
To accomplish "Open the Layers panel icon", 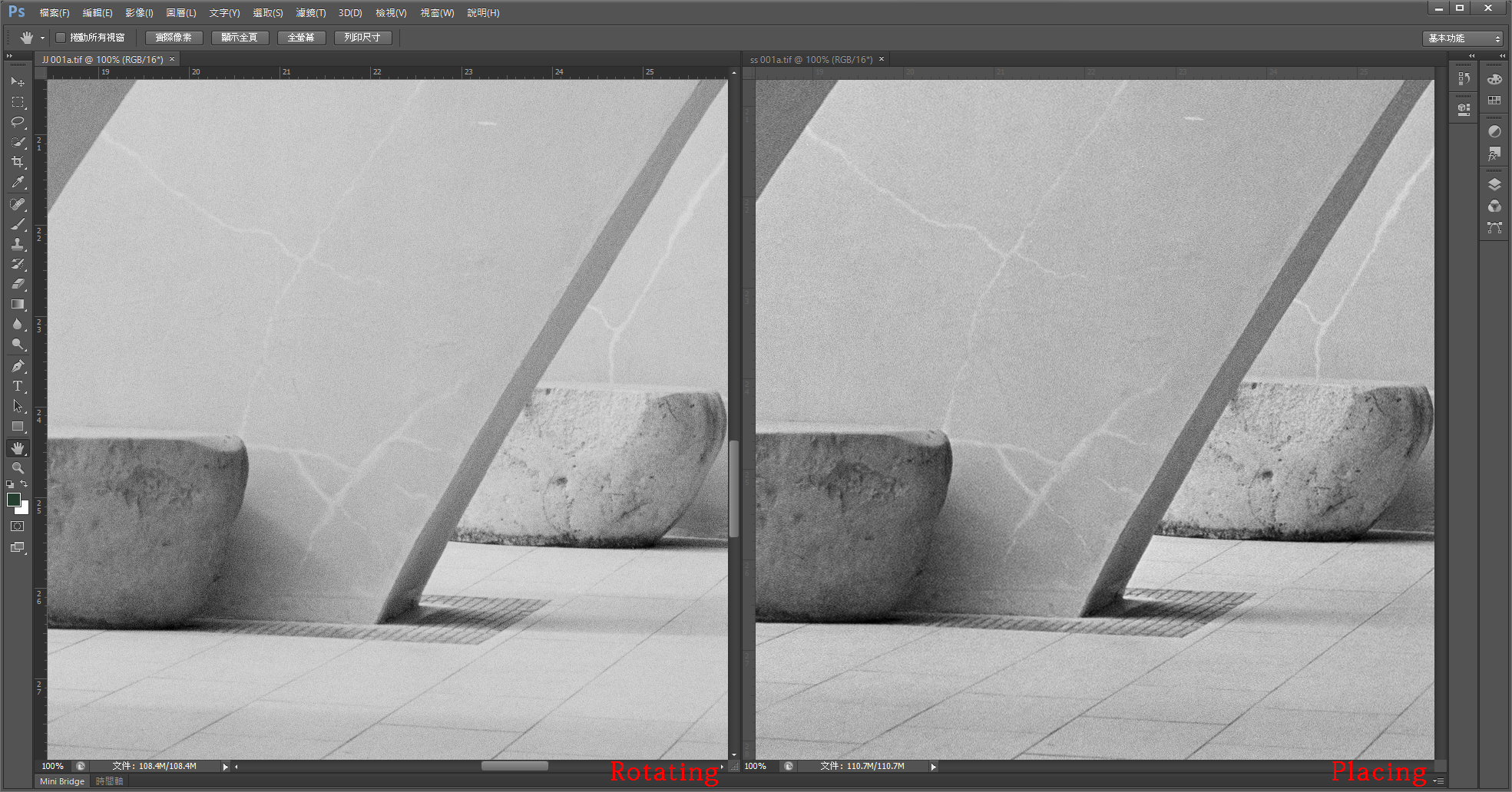I will [1494, 184].
